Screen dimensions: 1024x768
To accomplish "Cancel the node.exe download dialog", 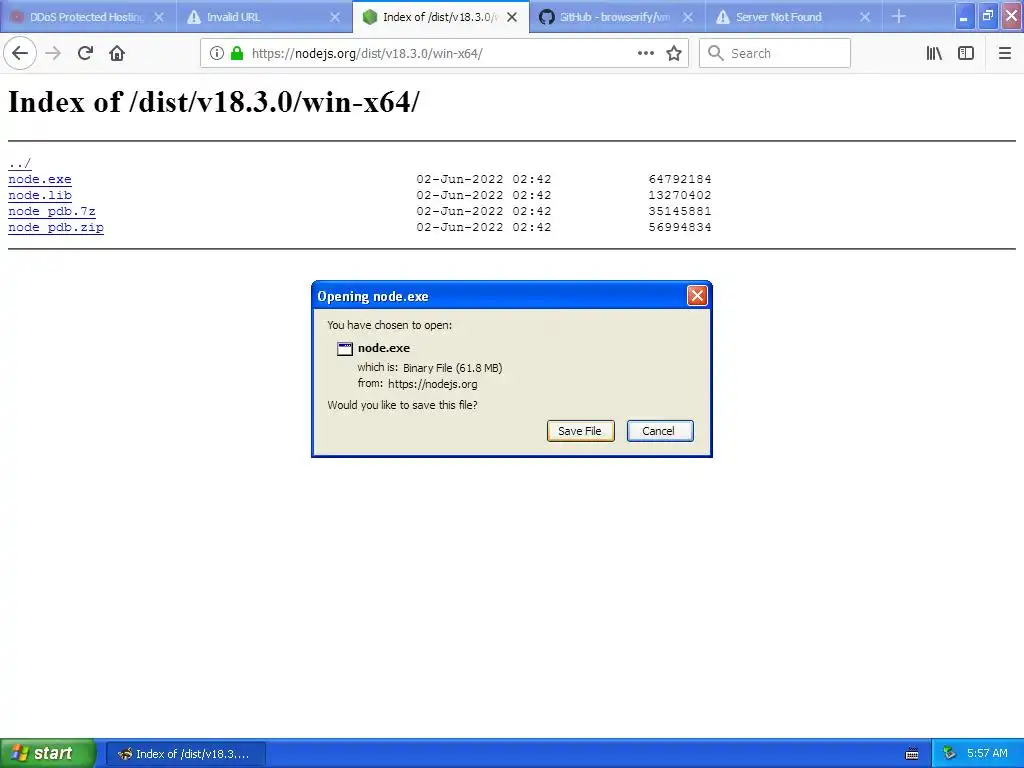I will pos(660,431).
